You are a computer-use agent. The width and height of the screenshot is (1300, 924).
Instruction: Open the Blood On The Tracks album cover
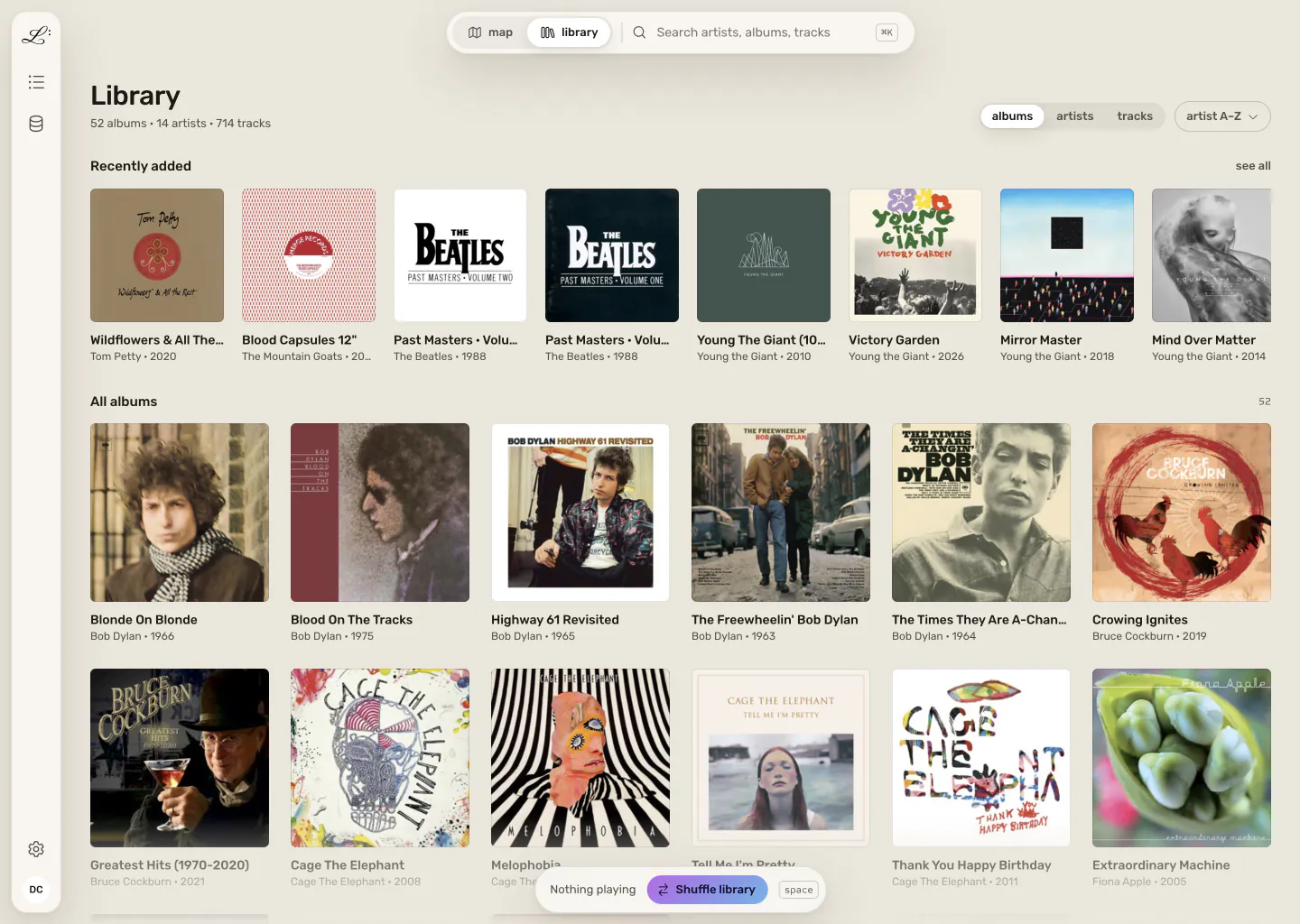380,513
